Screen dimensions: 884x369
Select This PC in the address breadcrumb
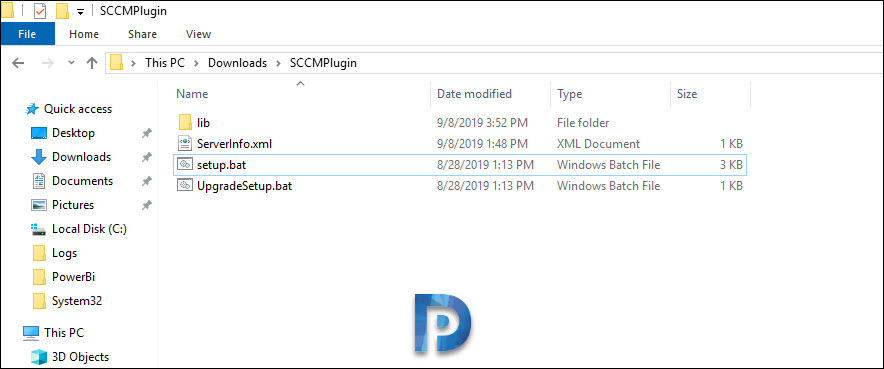pyautogui.click(x=164, y=63)
